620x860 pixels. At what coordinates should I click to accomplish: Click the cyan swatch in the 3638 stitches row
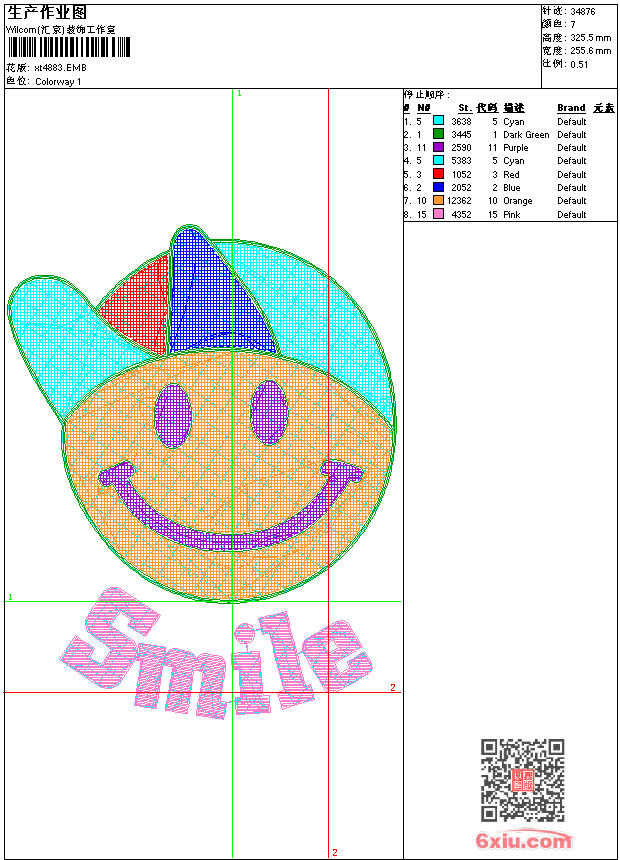click(x=438, y=121)
